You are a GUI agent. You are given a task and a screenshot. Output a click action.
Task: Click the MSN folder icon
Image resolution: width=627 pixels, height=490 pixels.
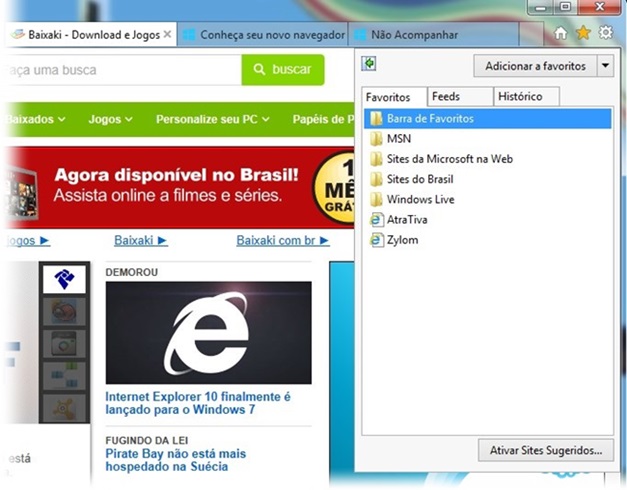(376, 139)
